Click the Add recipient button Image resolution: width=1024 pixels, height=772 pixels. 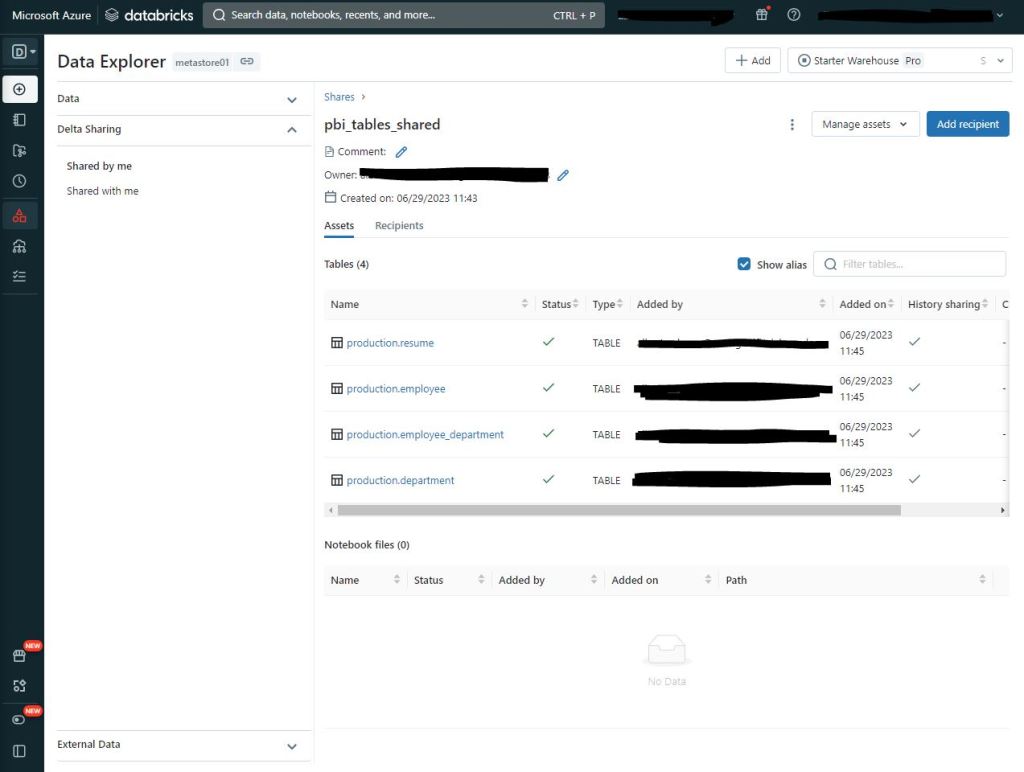pos(967,125)
